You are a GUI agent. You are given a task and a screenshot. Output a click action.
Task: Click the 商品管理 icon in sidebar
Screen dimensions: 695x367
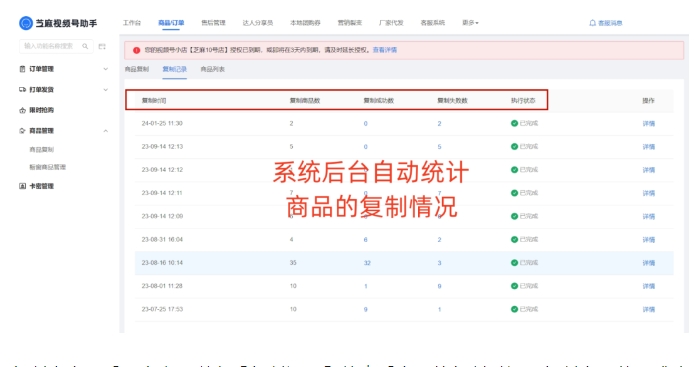coord(23,131)
